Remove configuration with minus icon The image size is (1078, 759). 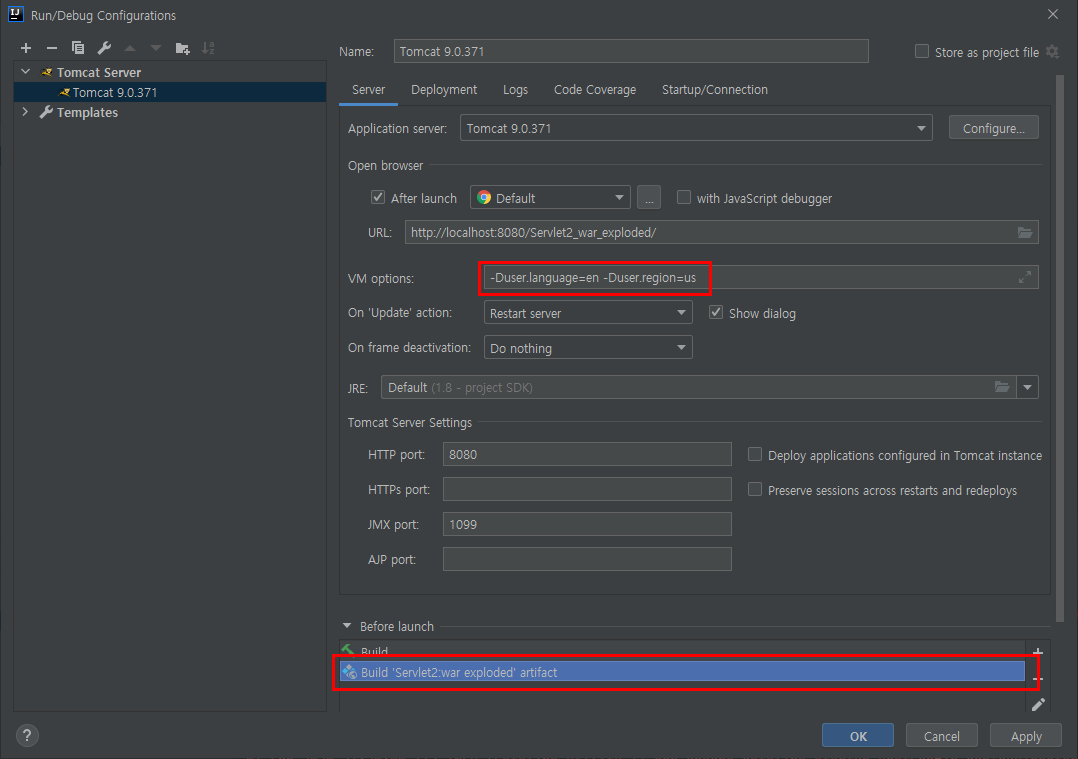[x=52, y=48]
